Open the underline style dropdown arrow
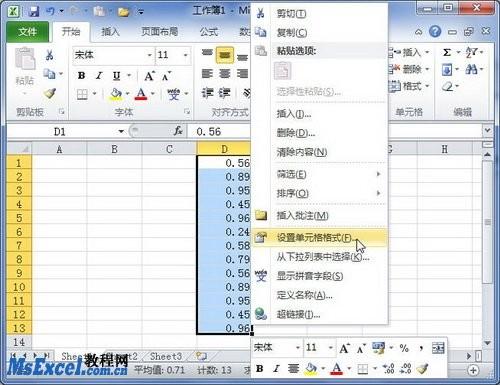The width and height of the screenshot is (500, 385). tap(129, 76)
